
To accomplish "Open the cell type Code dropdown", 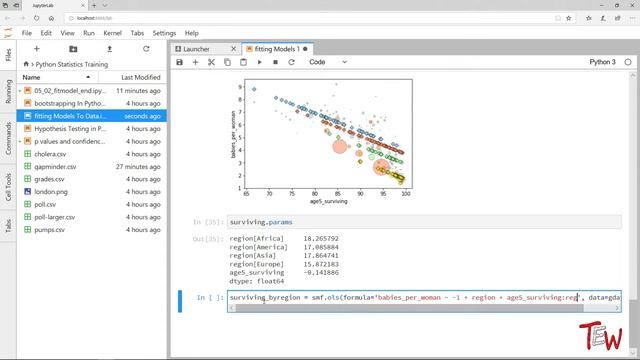I will pos(328,62).
